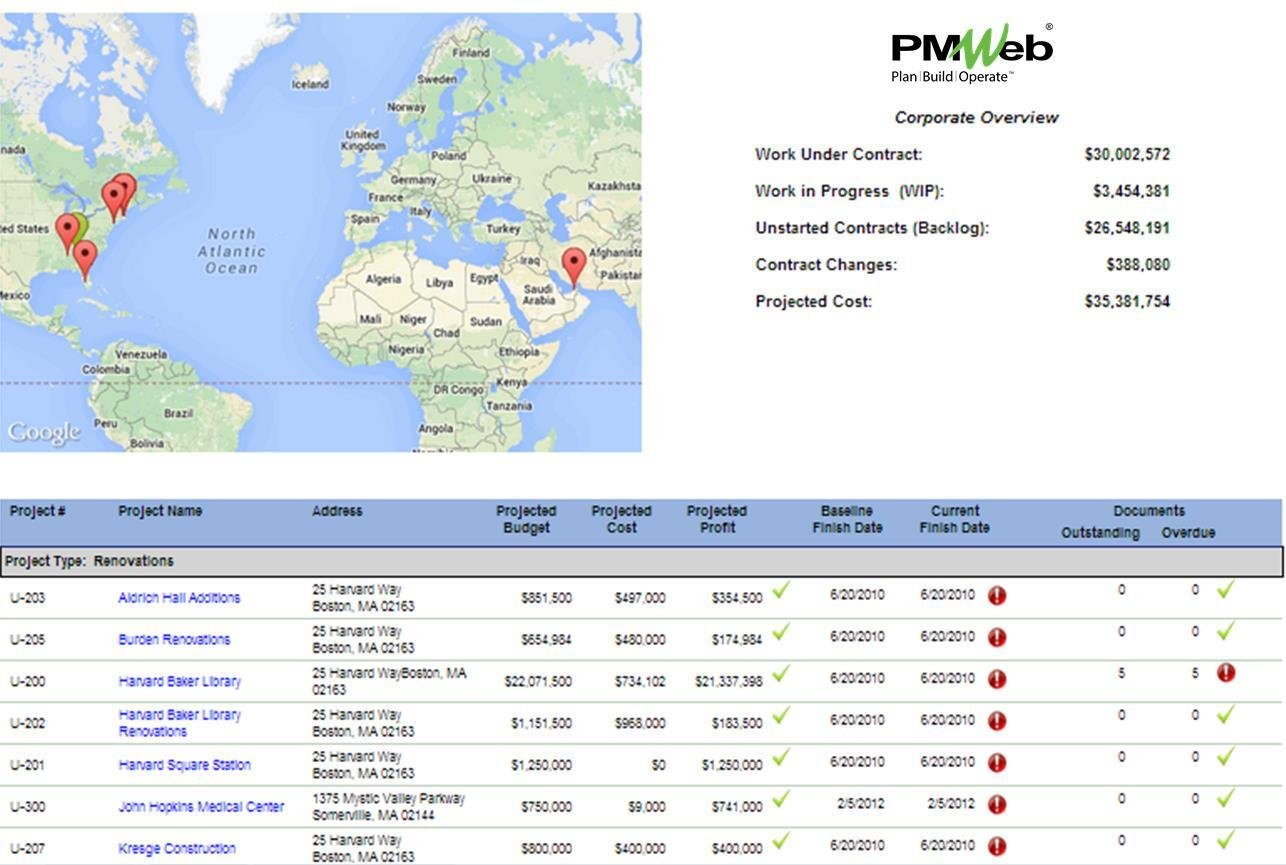Click the Project Name column header
The image size is (1286, 865).
click(160, 511)
